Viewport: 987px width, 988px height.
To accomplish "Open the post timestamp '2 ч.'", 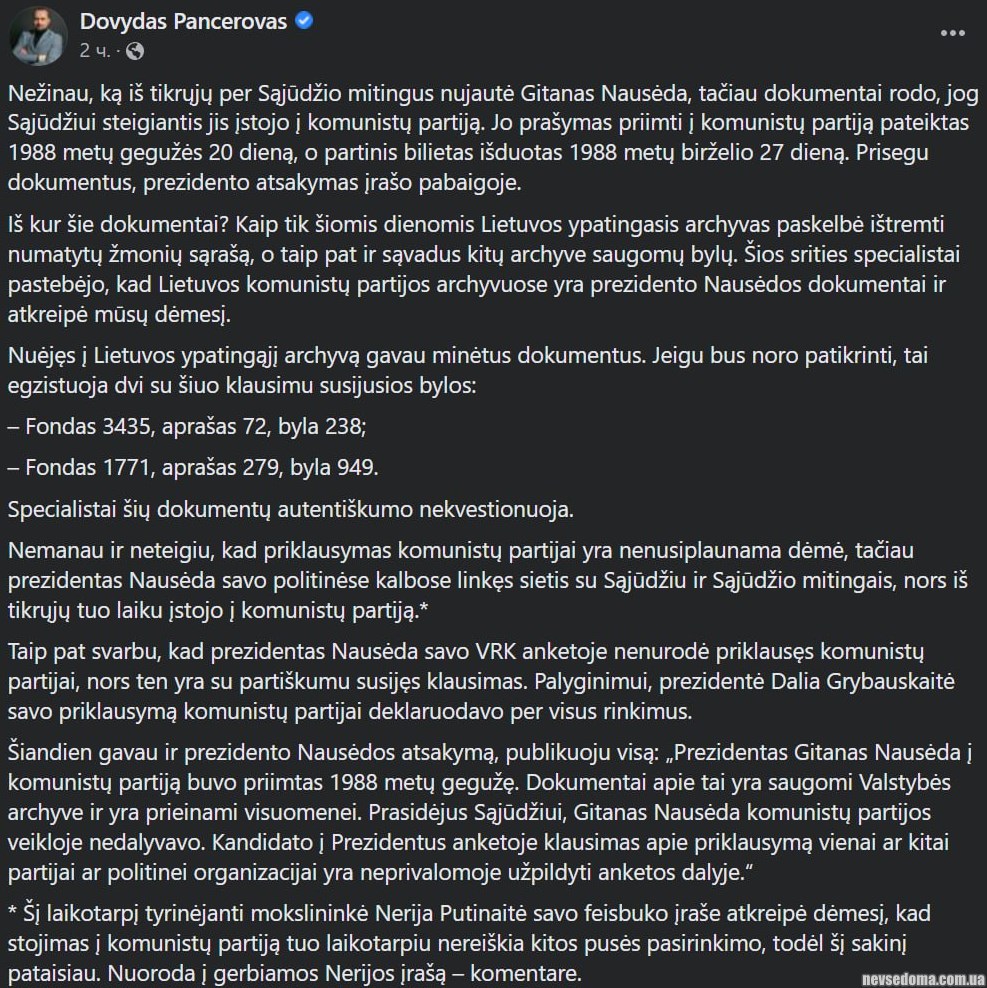I will [x=93, y=49].
